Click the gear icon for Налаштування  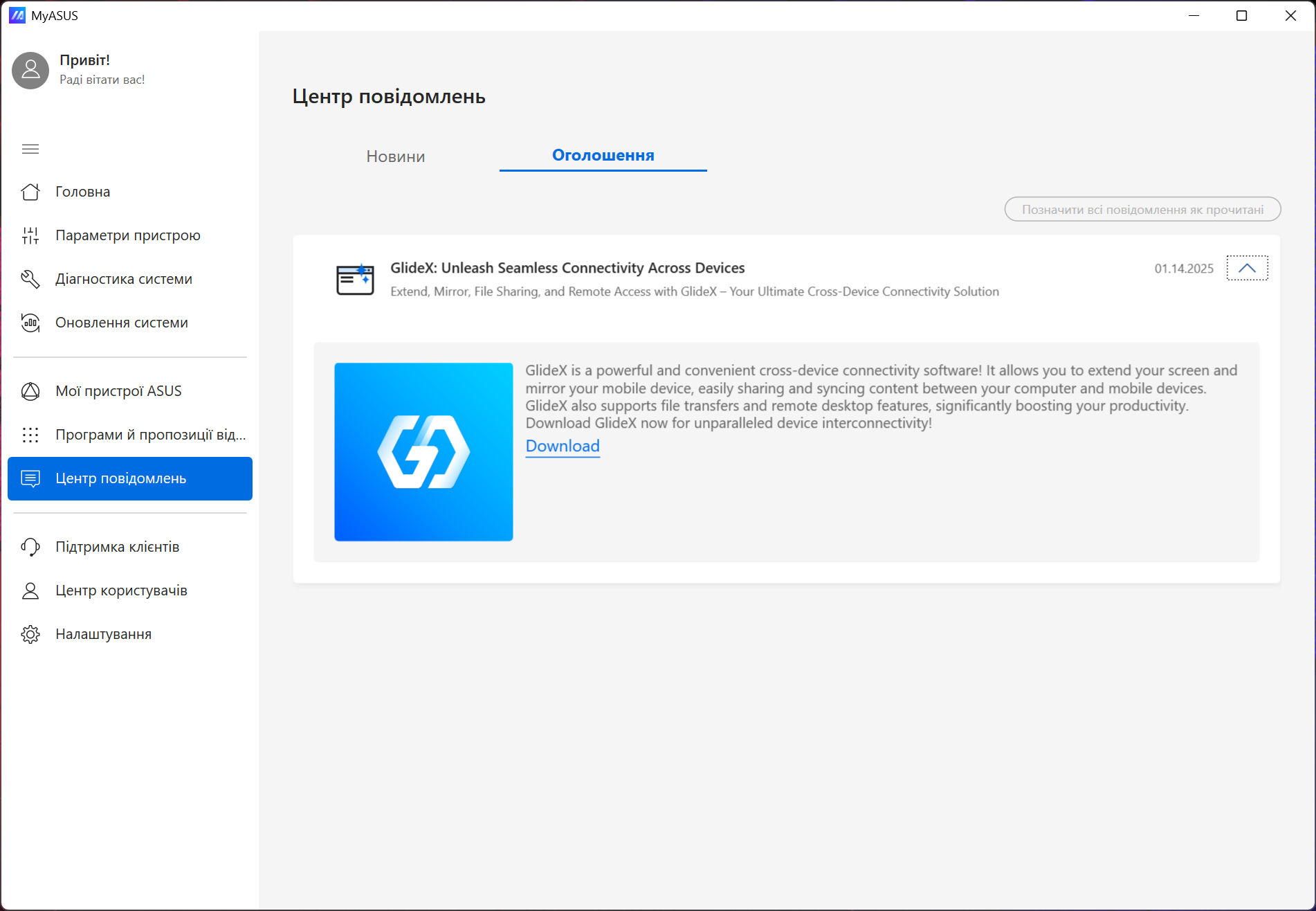pyautogui.click(x=30, y=634)
